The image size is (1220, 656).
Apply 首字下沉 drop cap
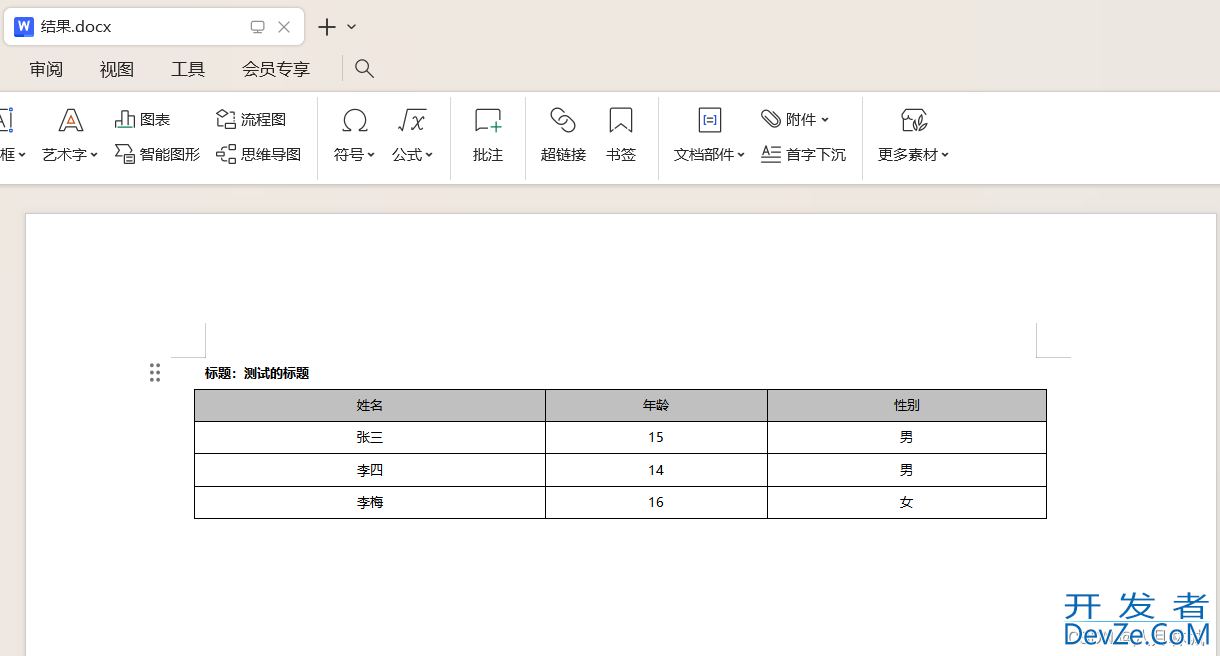pyautogui.click(x=803, y=154)
